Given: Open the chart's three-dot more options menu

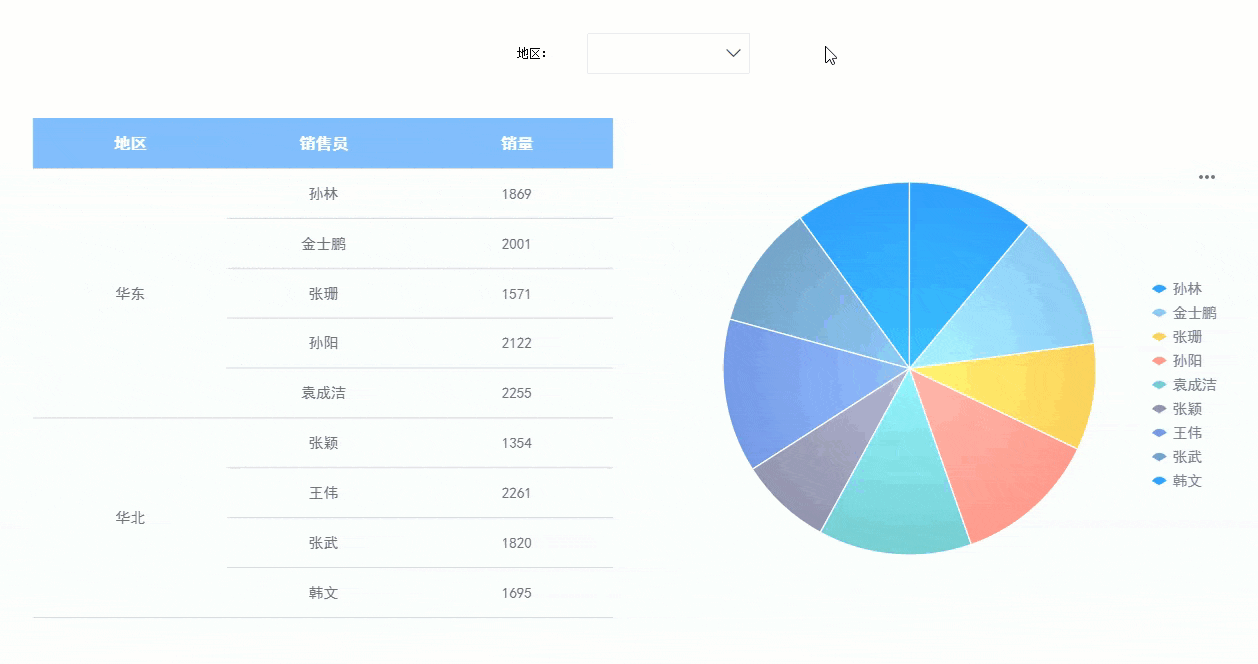Looking at the screenshot, I should tap(1207, 177).
